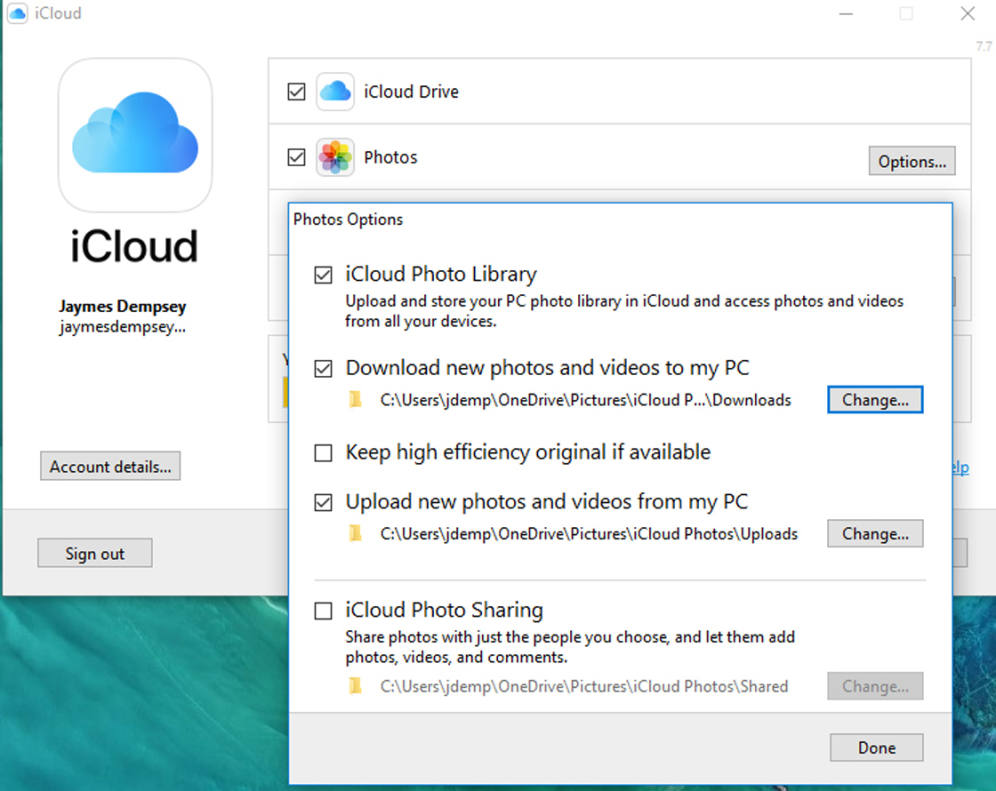Check Keep high efficiency original if available

[324, 452]
